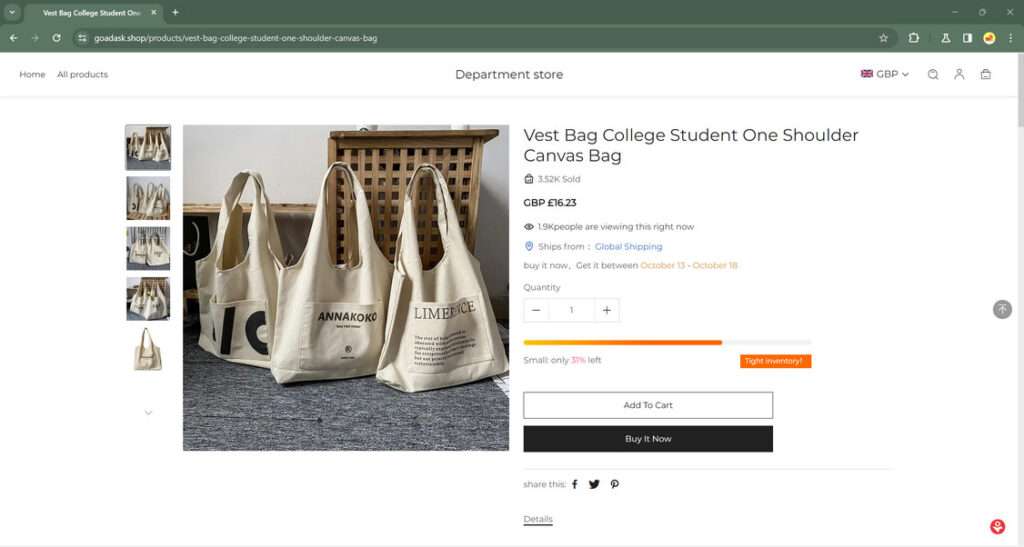The width and height of the screenshot is (1024, 547).
Task: Click the Add To Cart button
Action: point(648,405)
